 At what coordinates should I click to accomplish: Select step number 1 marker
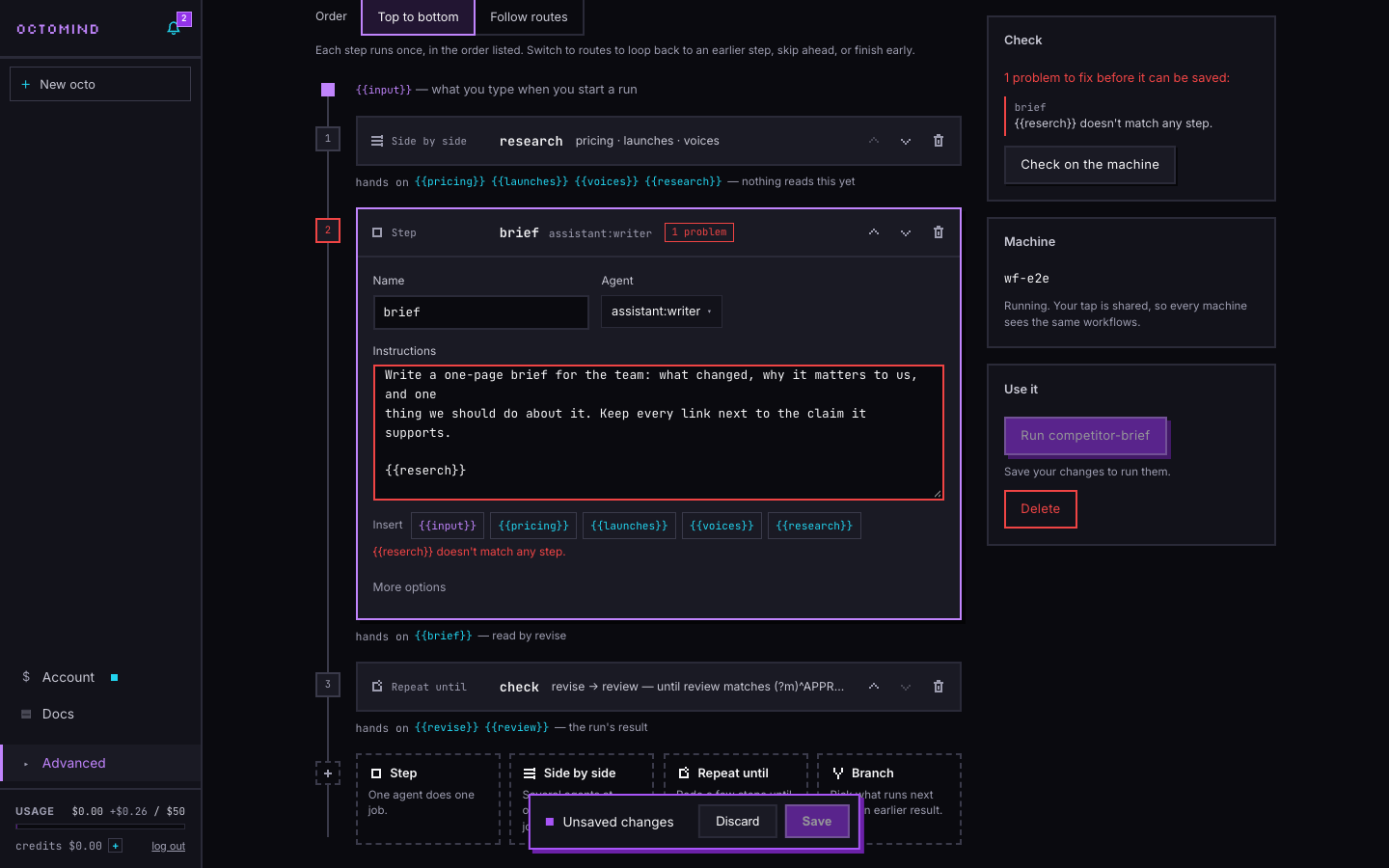[328, 139]
